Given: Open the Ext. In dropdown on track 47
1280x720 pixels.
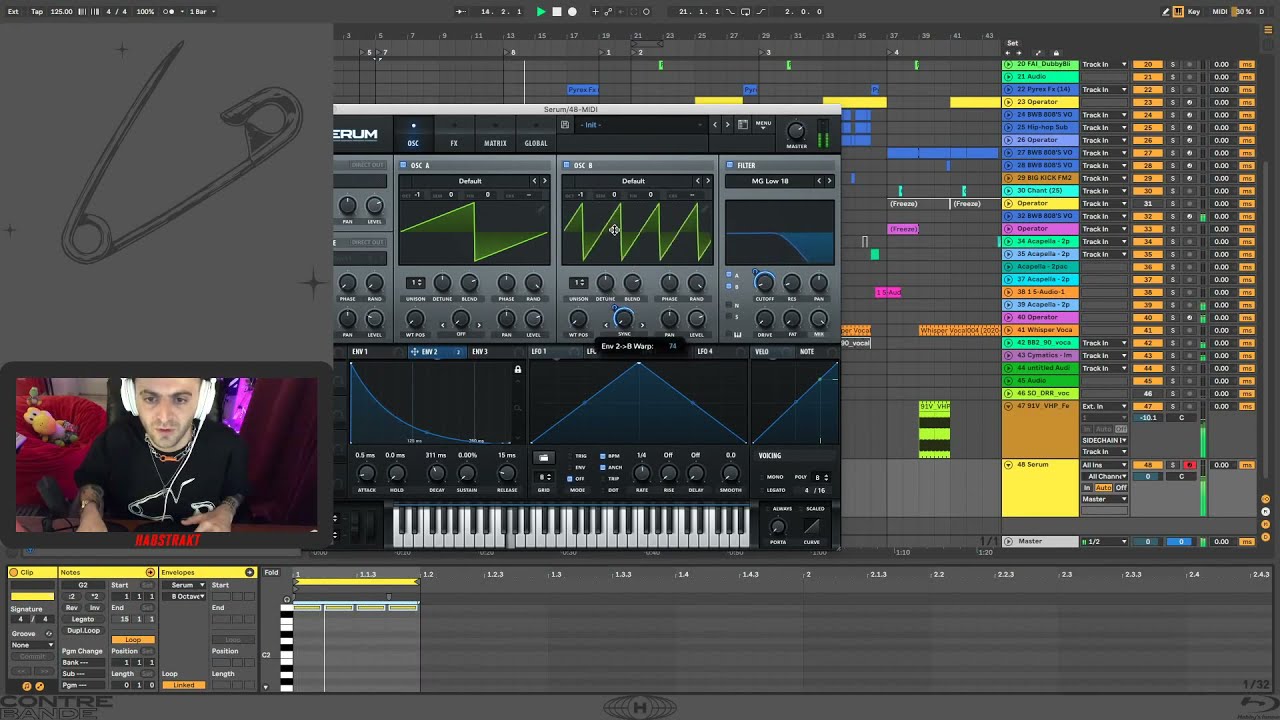Looking at the screenshot, I should 1104,406.
